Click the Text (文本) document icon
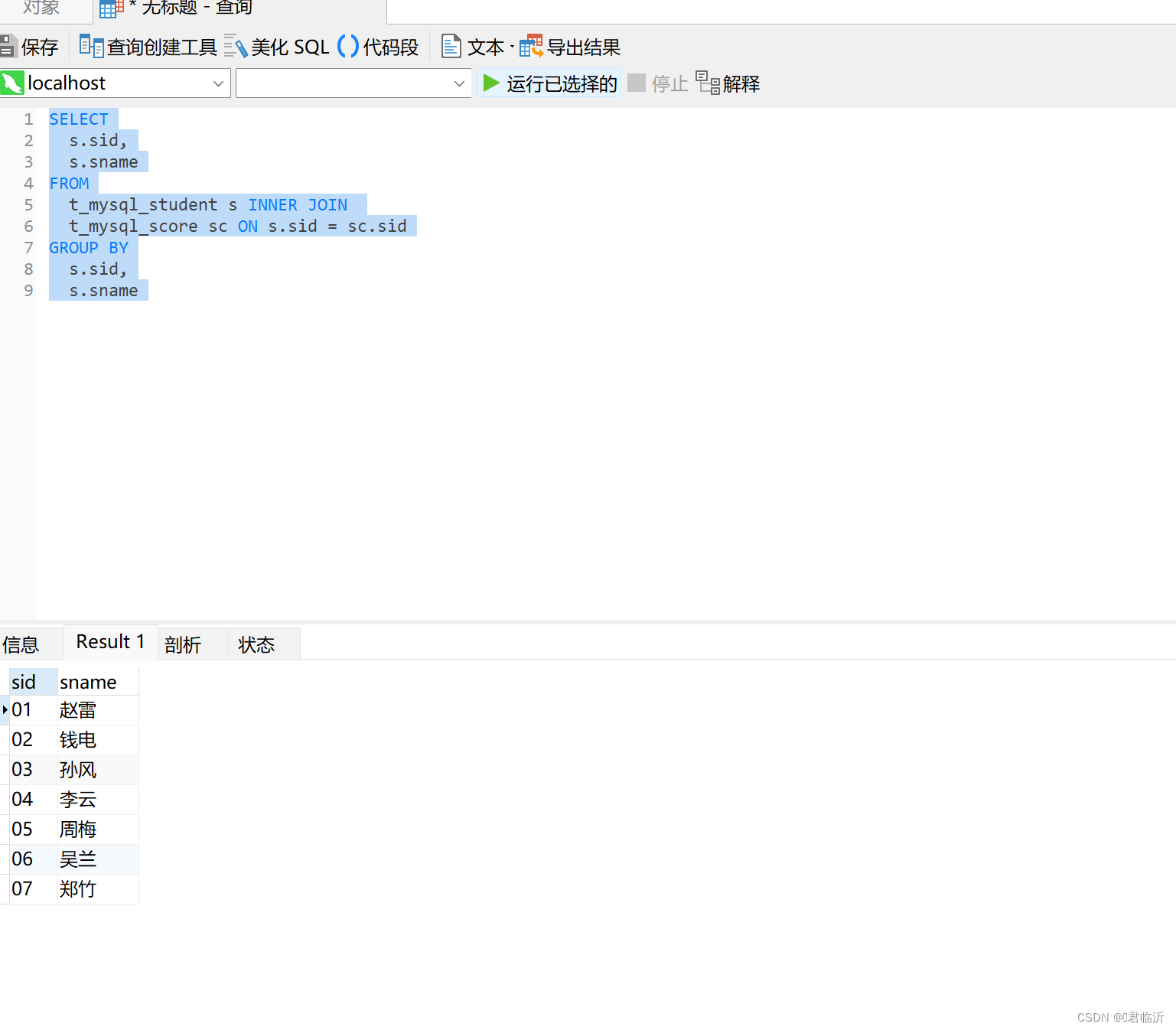Screen dimensions: 1176x1030 [451, 47]
